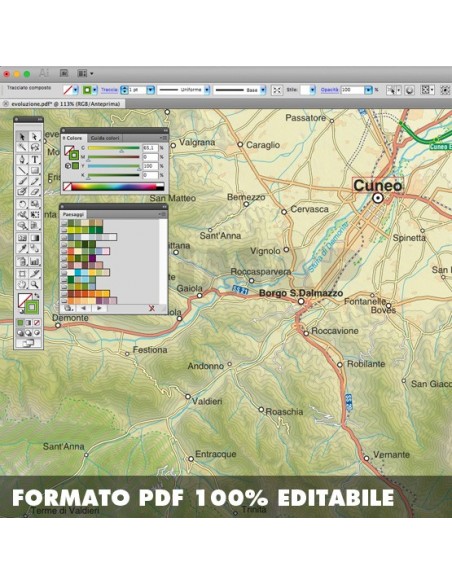452x584 pixels.
Task: Open the stroke weight dropdown arrow
Action: coord(150,90)
